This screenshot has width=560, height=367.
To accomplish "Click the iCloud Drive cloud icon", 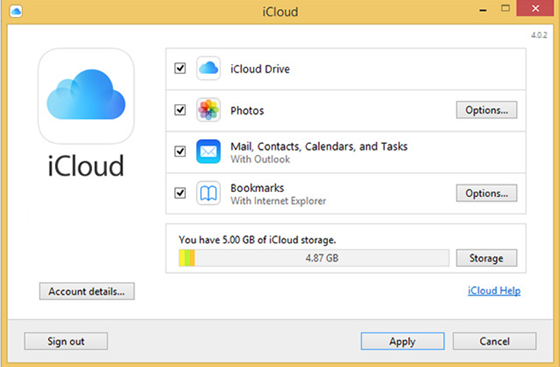I will coord(208,68).
